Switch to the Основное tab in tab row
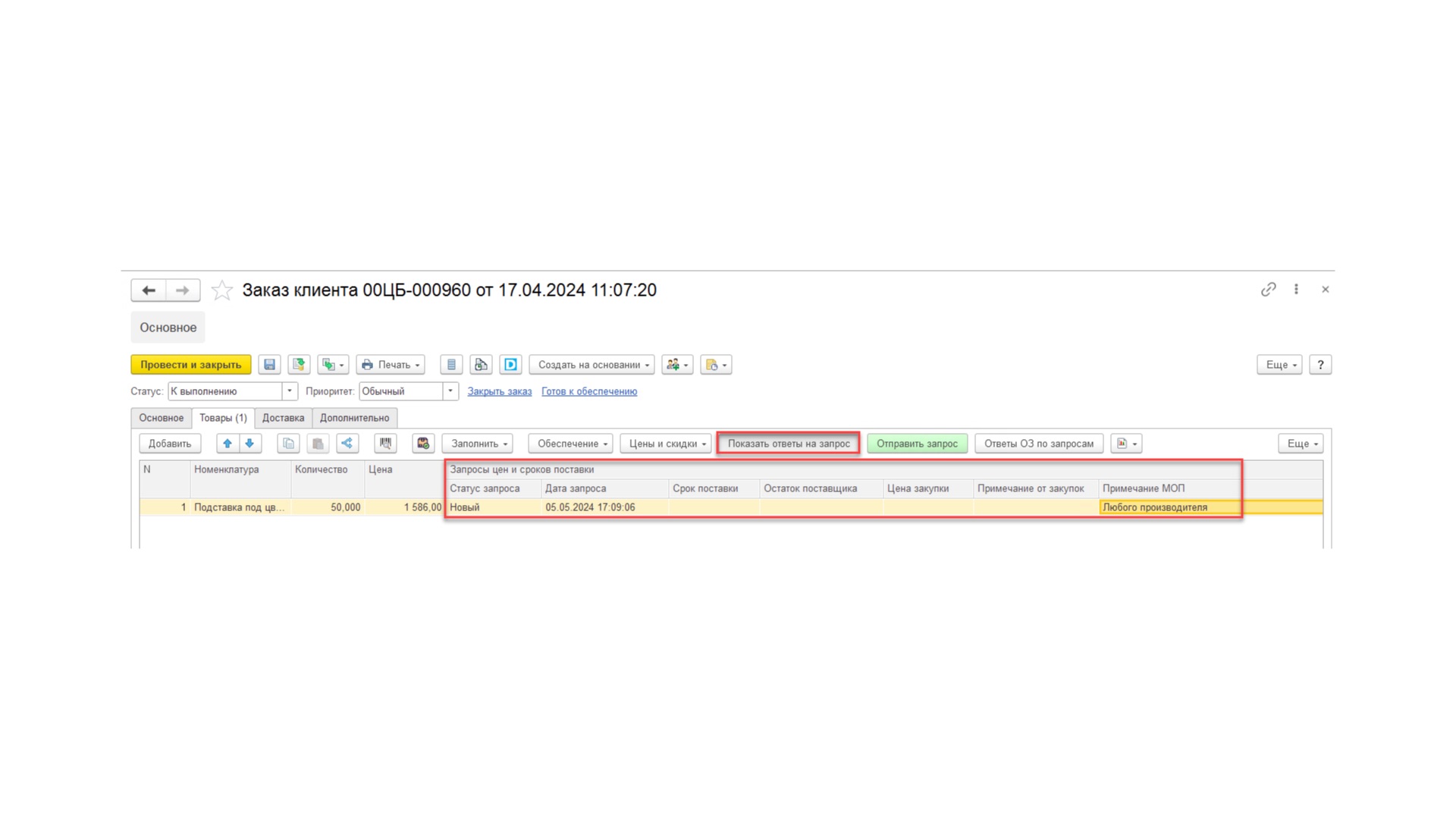Viewport: 1456px width, 819px height. 161,418
